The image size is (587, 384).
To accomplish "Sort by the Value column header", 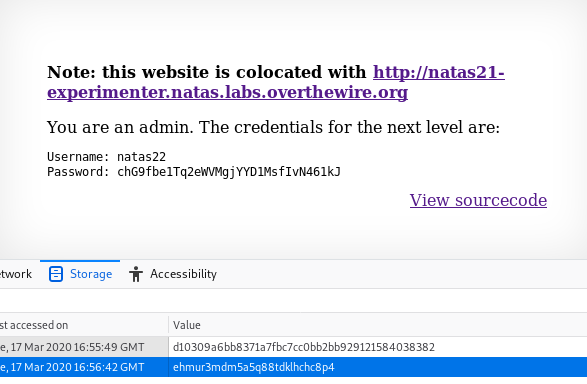I will click(187, 325).
